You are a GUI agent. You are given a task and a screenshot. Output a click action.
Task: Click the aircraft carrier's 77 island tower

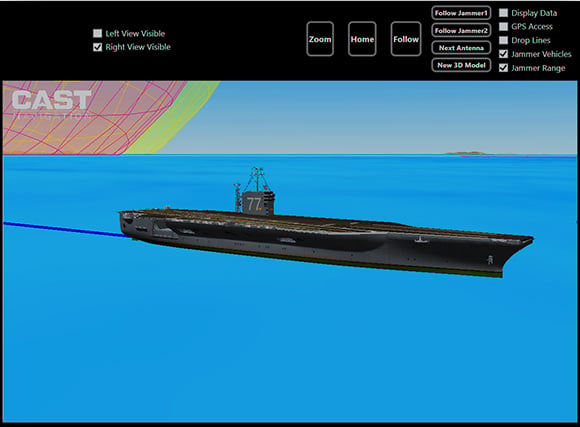[255, 200]
